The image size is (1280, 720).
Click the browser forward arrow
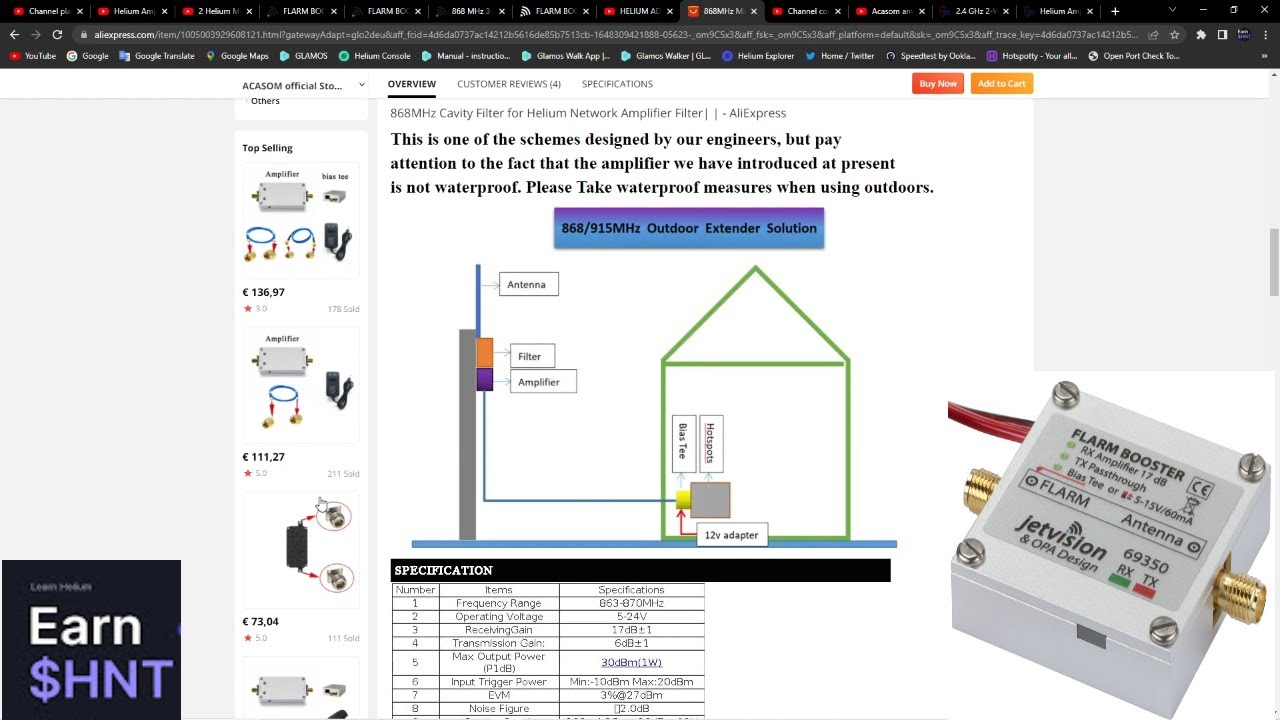click(36, 34)
